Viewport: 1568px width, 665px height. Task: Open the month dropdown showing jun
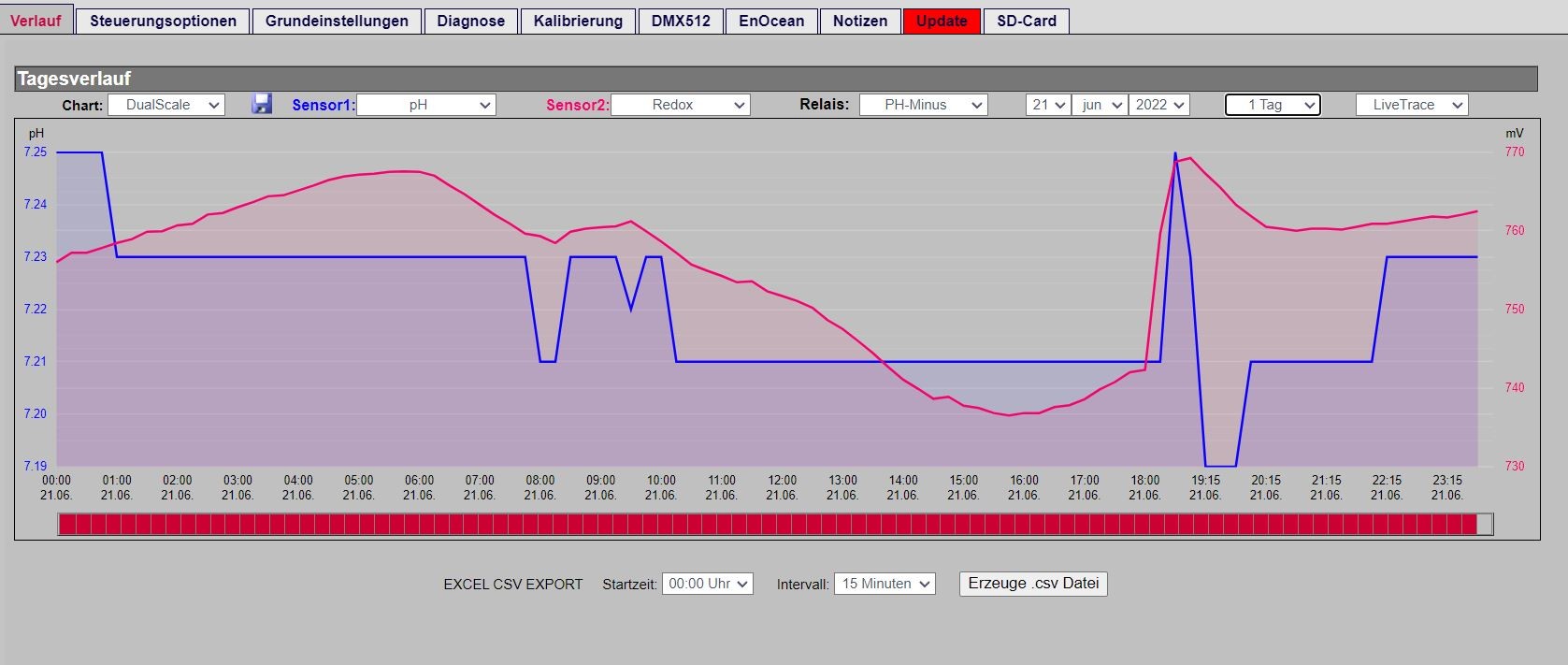[x=1100, y=105]
